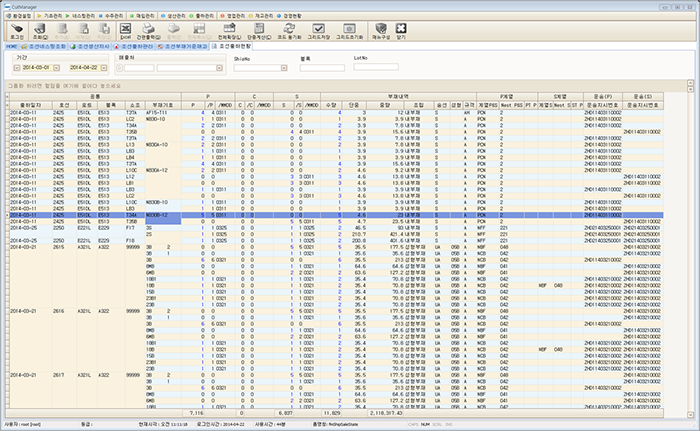Image resolution: width=700 pixels, height=431 pixels.
Task: Open the 기초관리 menu
Action: [50, 16]
